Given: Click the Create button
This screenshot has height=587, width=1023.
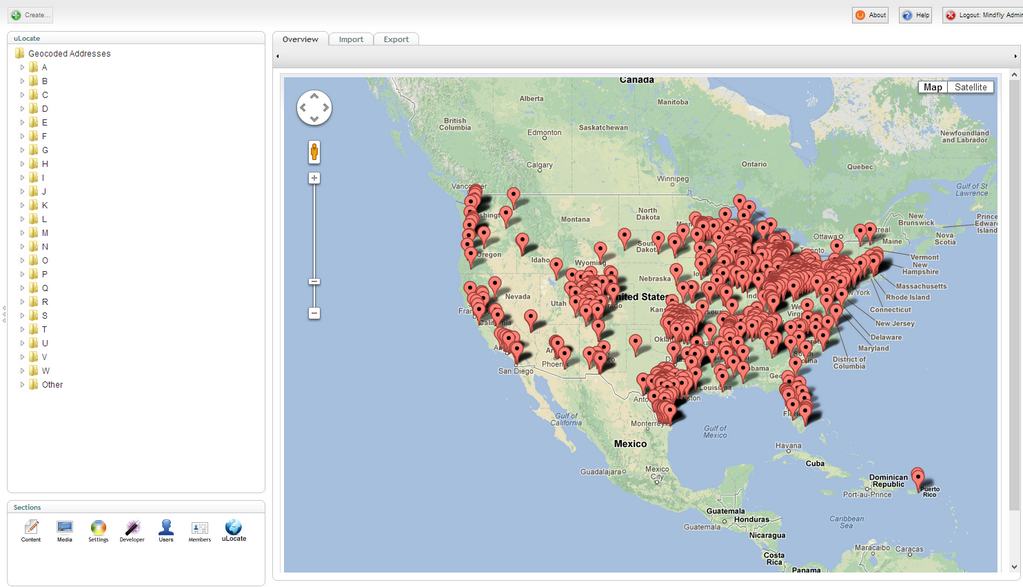Looking at the screenshot, I should pos(31,15).
